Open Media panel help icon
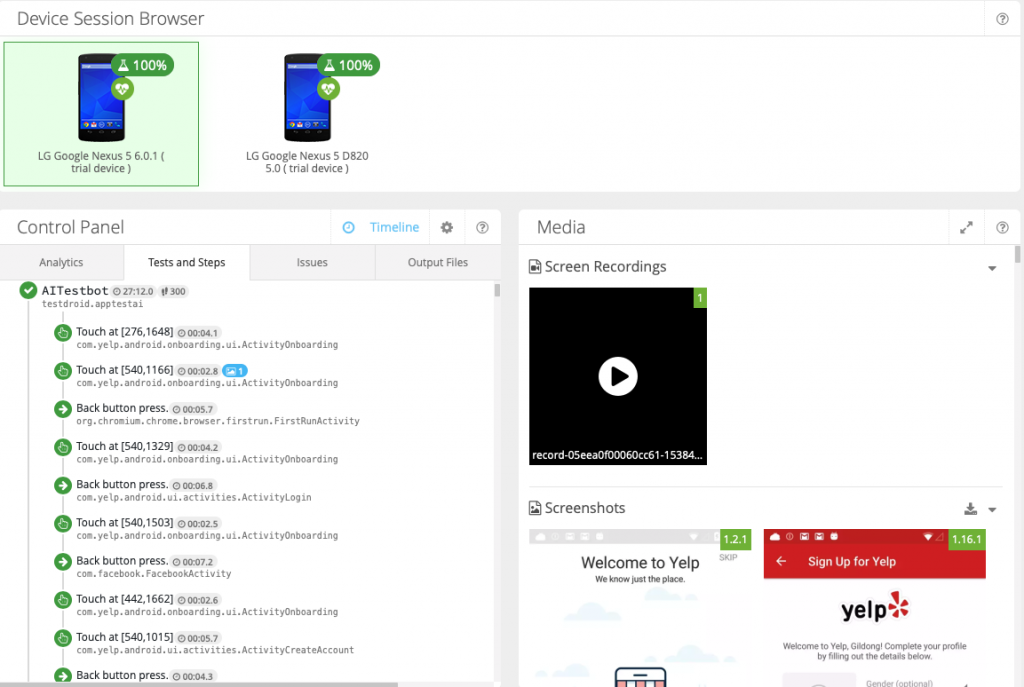1024x687 pixels. [1002, 227]
